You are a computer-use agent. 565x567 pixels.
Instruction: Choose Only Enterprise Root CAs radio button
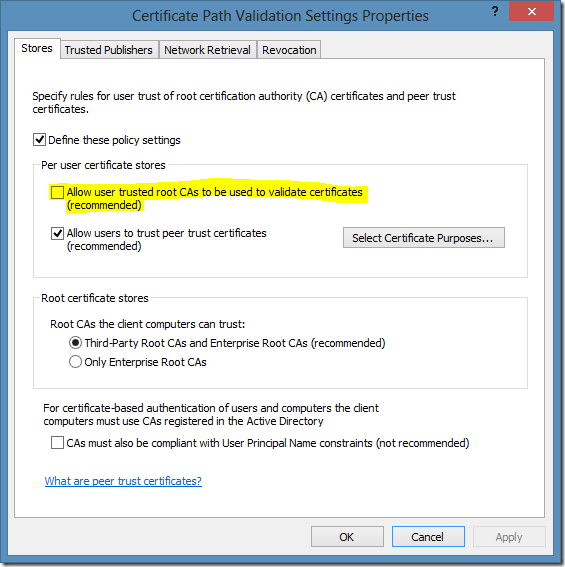point(75,362)
